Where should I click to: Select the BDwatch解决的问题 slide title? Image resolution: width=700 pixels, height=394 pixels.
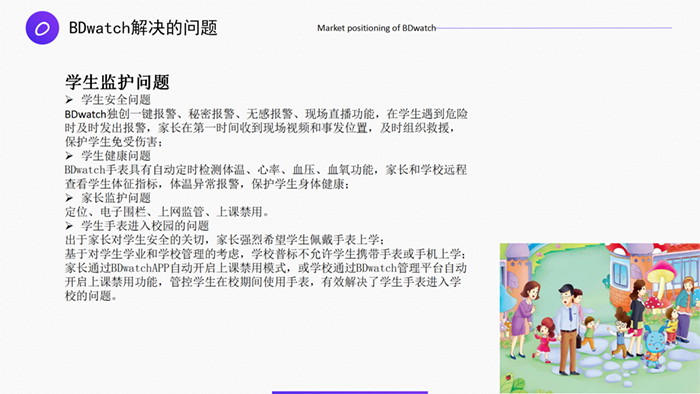143,28
